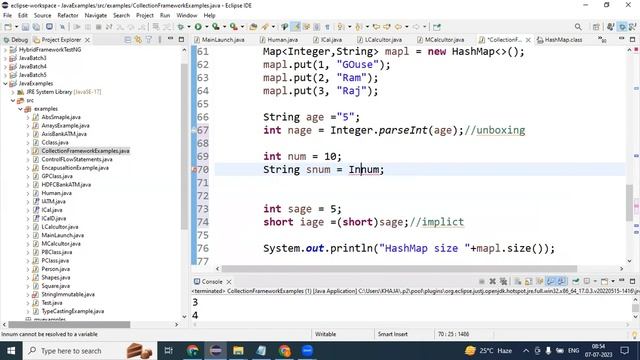Open the Refactor menu
This screenshot has width=640, height=360.
[x=68, y=16]
